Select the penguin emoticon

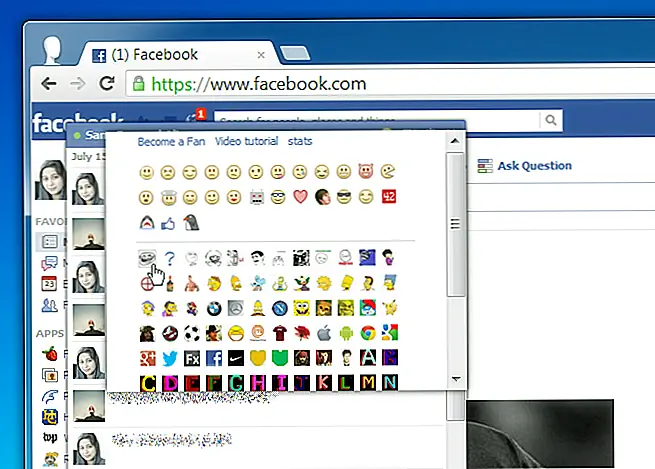(190, 223)
